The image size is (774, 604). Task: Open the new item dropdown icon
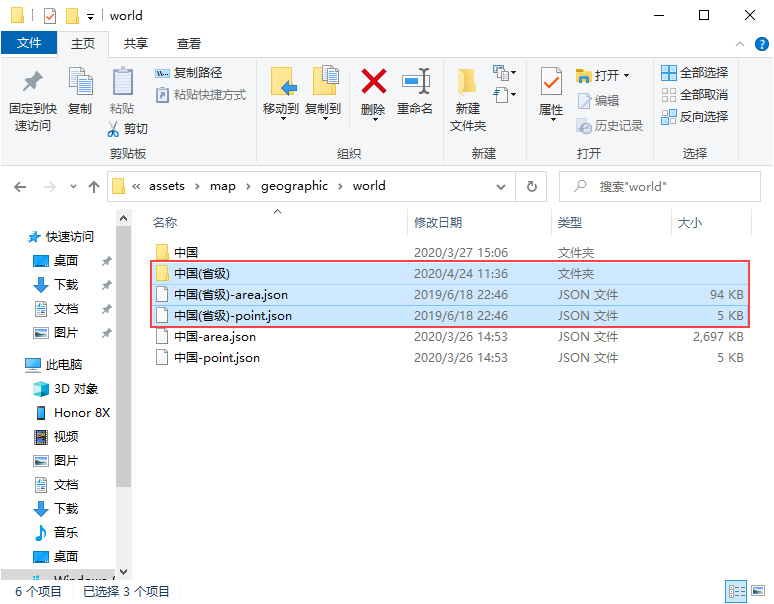(504, 73)
